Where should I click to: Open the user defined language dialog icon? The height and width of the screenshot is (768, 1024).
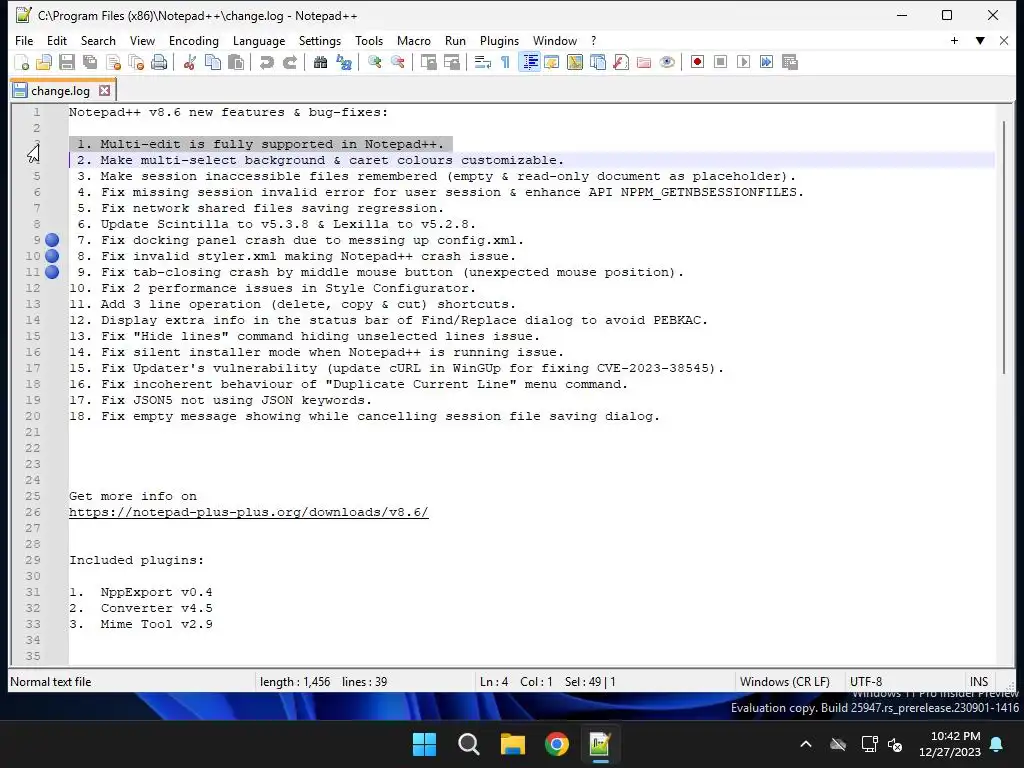coord(552,63)
